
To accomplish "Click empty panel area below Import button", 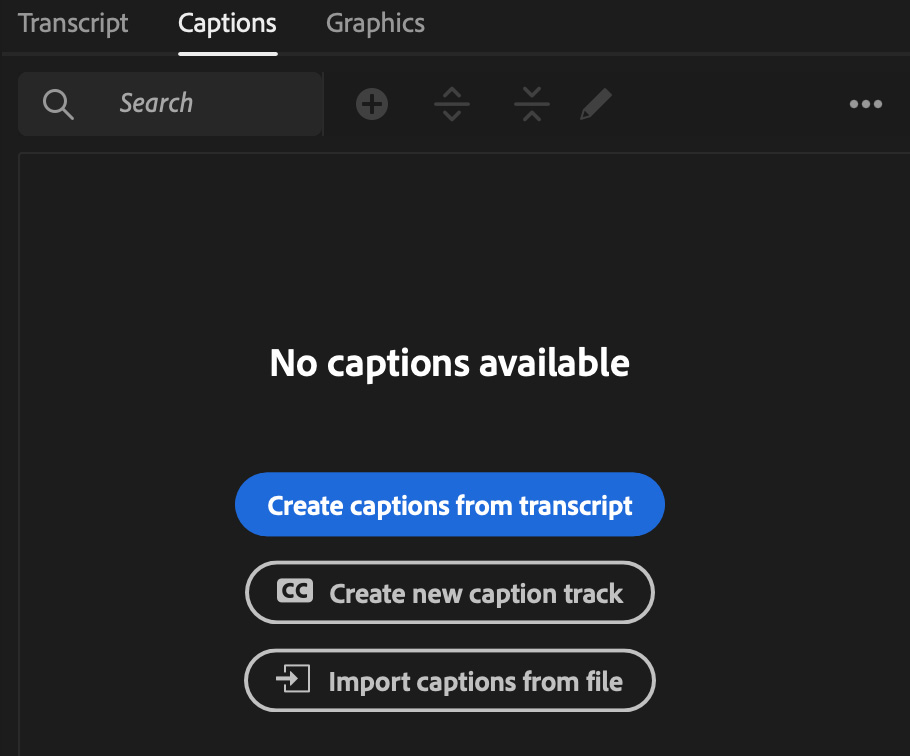I will 449,735.
